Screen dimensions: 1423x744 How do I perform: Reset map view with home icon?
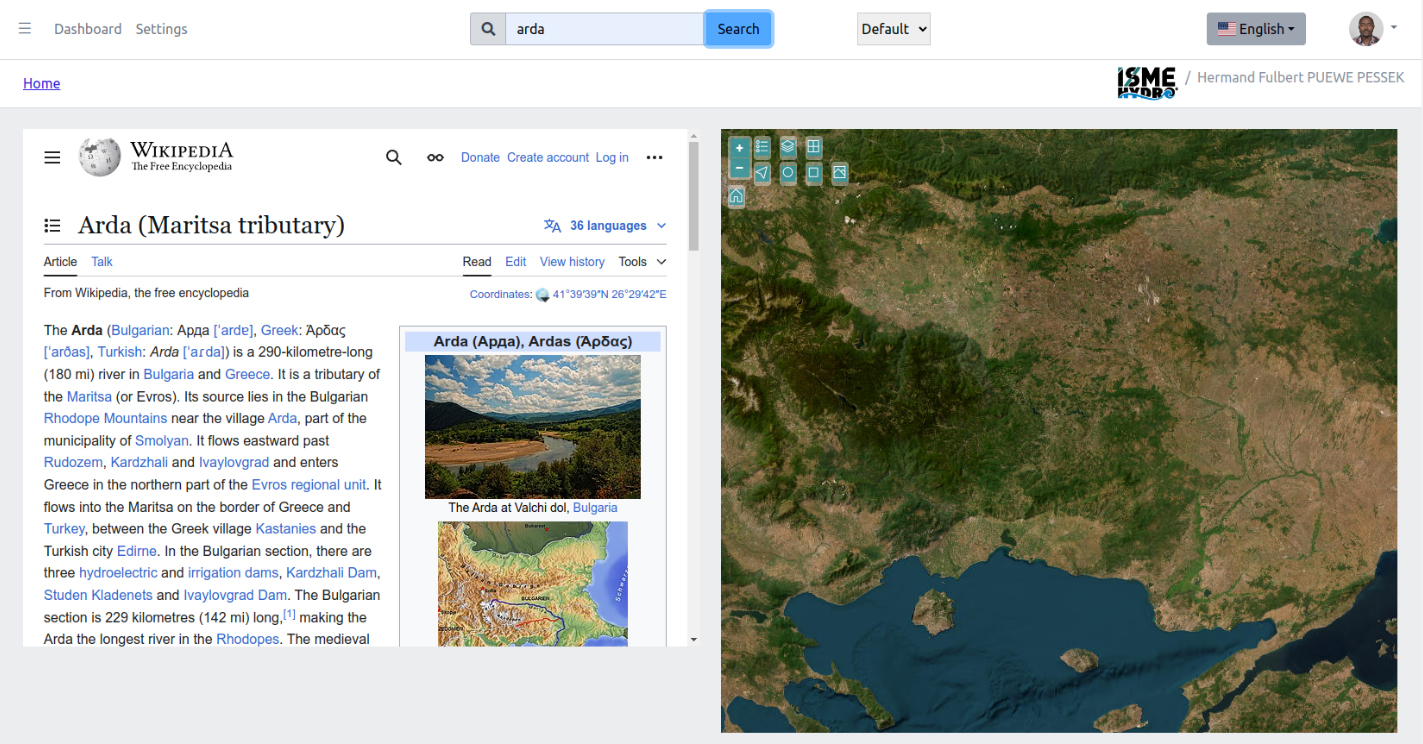click(736, 197)
